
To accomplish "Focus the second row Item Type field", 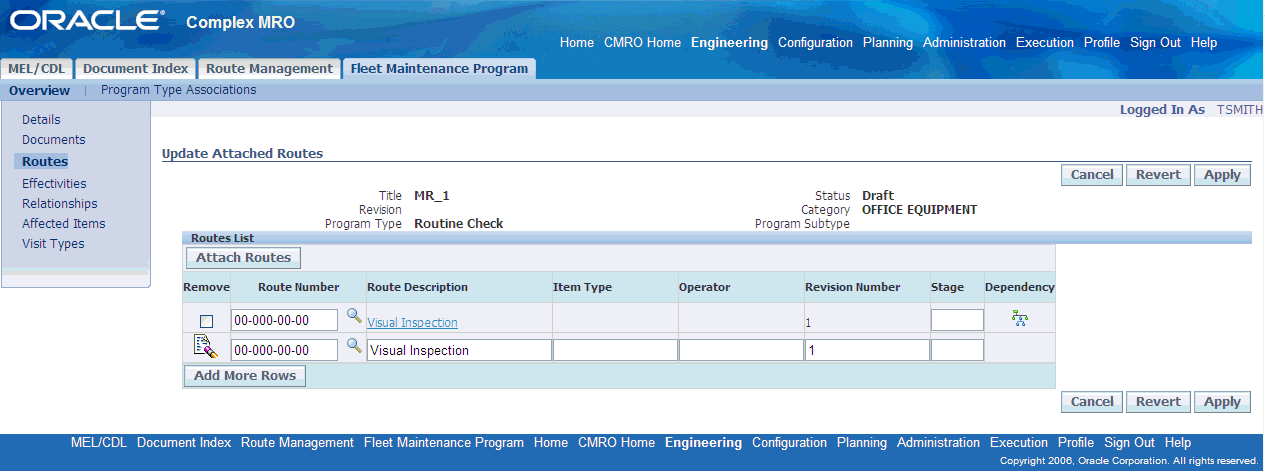I will [615, 350].
